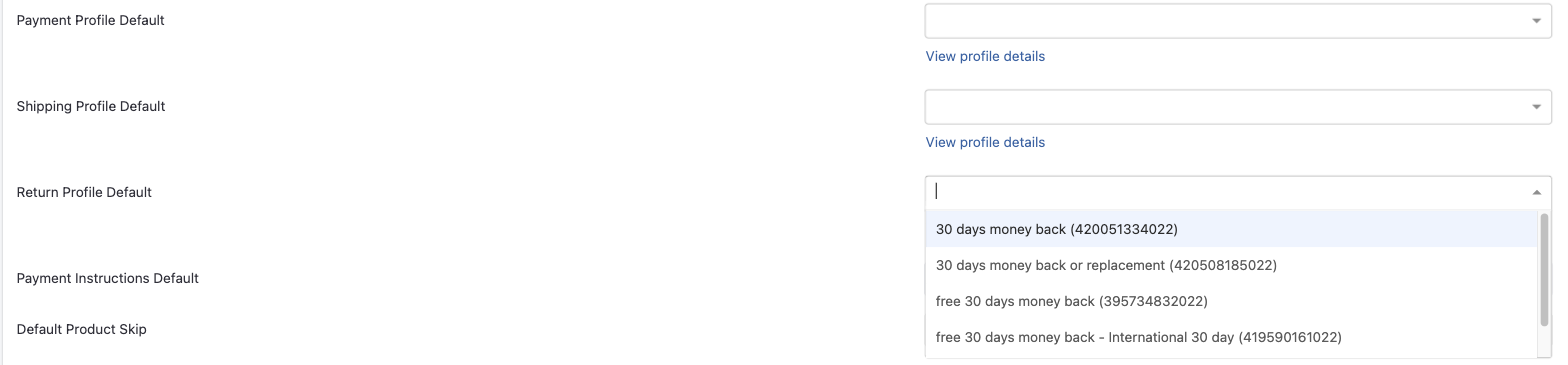1568x365 pixels.
Task: Focus the Shipping Profile Default select box
Action: click(x=1238, y=107)
